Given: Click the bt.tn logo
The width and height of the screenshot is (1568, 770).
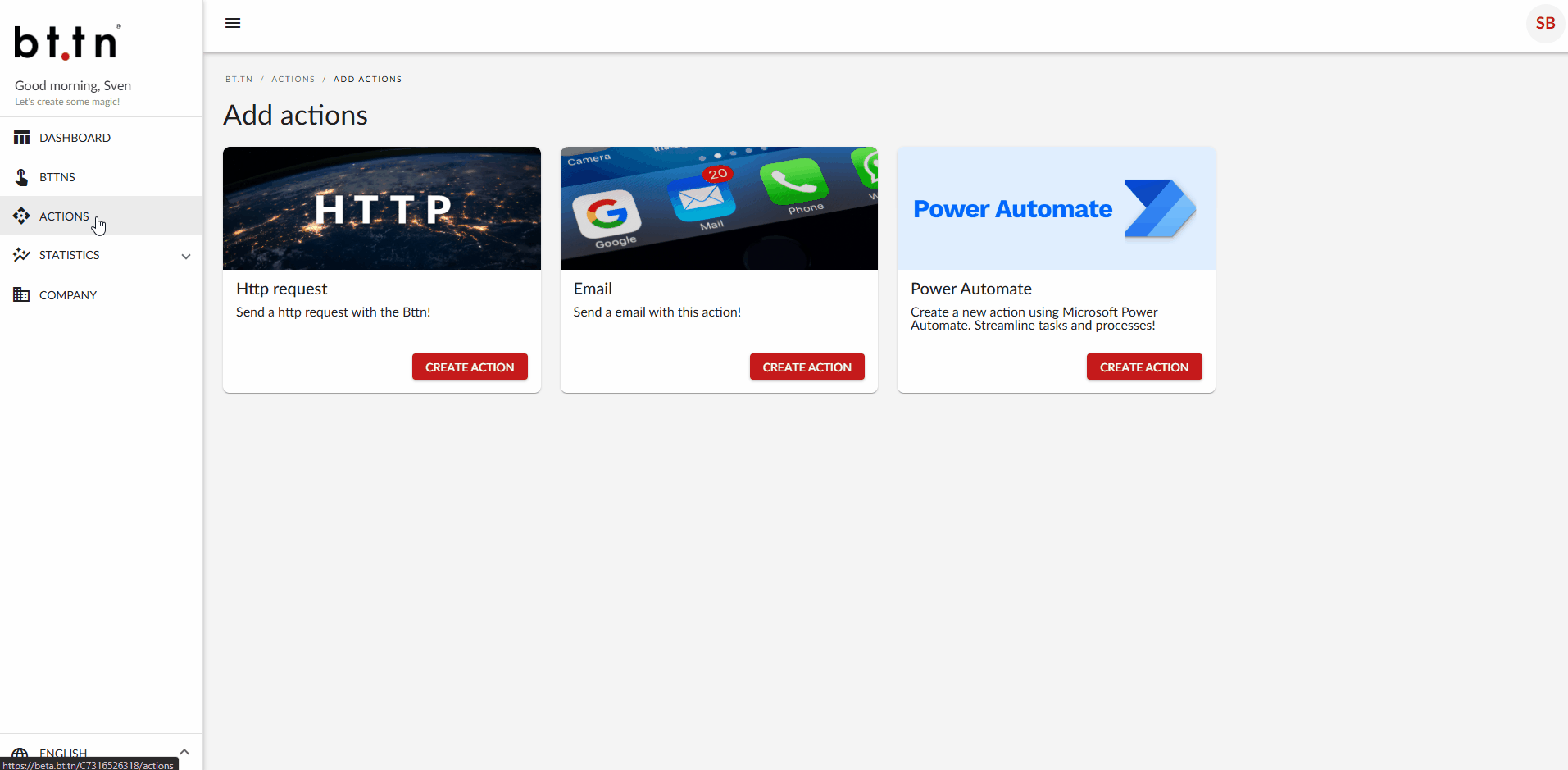Looking at the screenshot, I should (66, 41).
